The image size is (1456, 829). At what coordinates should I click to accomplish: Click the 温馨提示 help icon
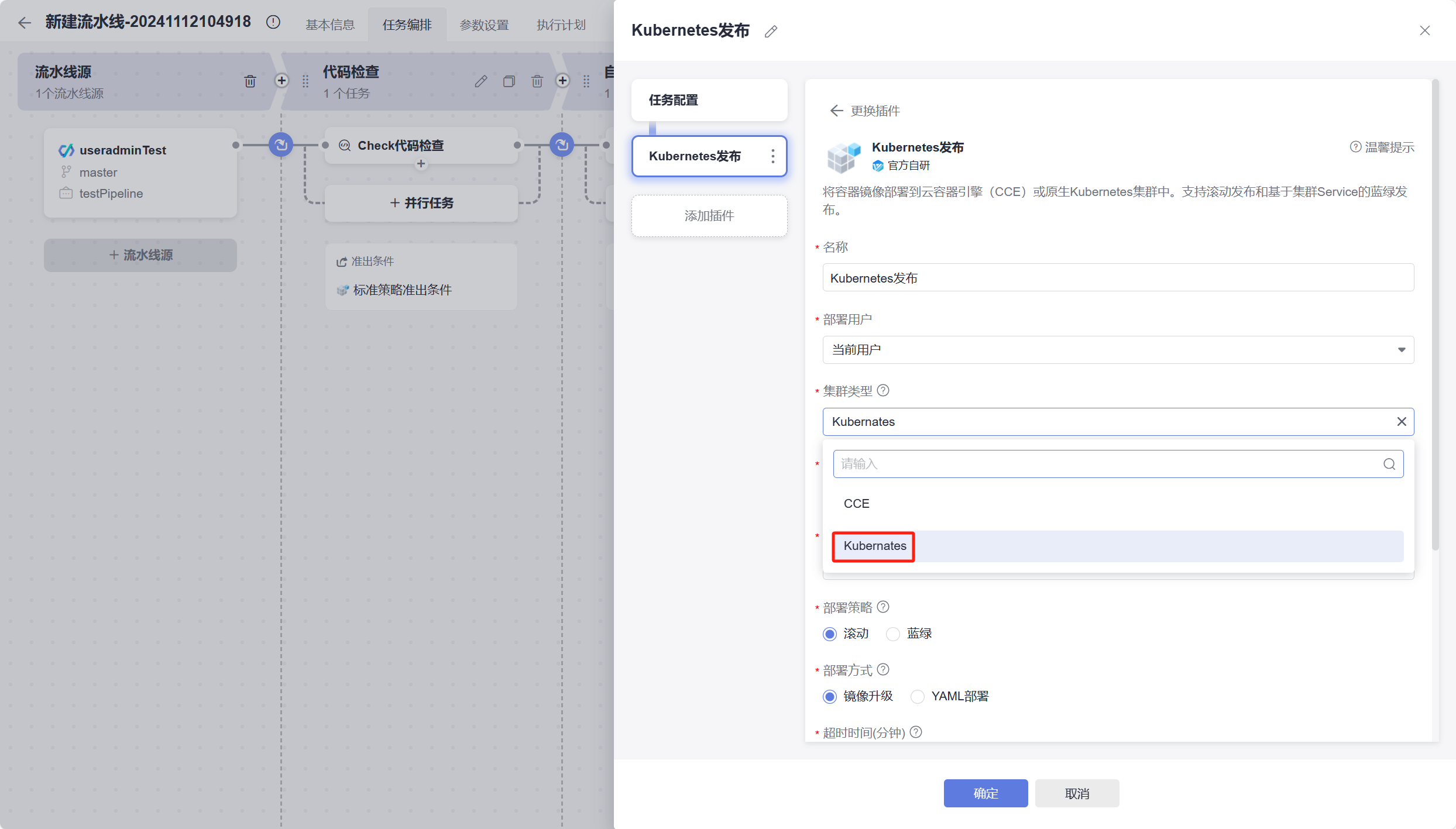click(x=1355, y=147)
